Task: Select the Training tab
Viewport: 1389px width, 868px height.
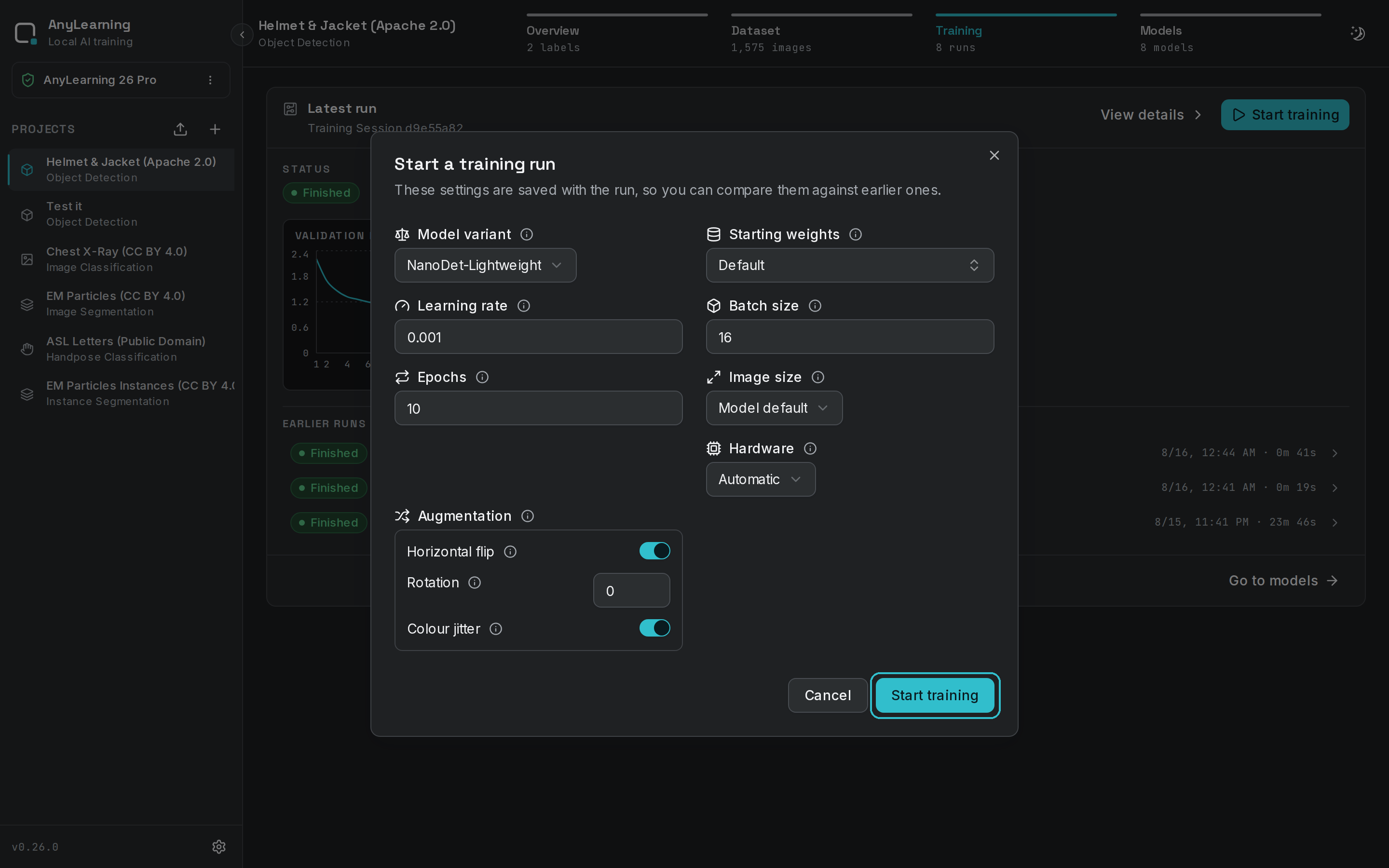Action: click(1026, 34)
